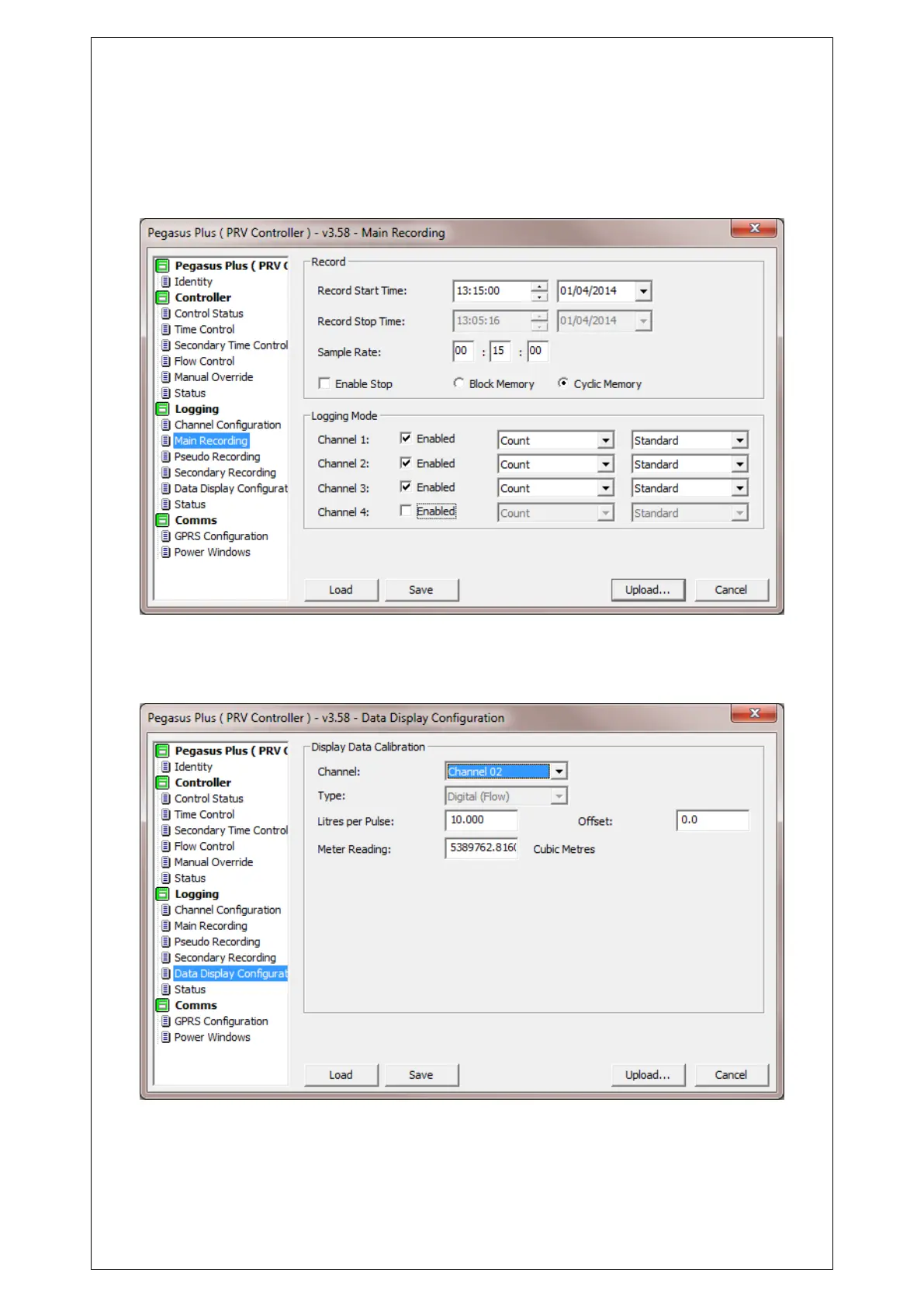Select Pseudo Recording in Data Display window tree
Image resolution: width=924 pixels, height=1307 pixels.
[217, 941]
